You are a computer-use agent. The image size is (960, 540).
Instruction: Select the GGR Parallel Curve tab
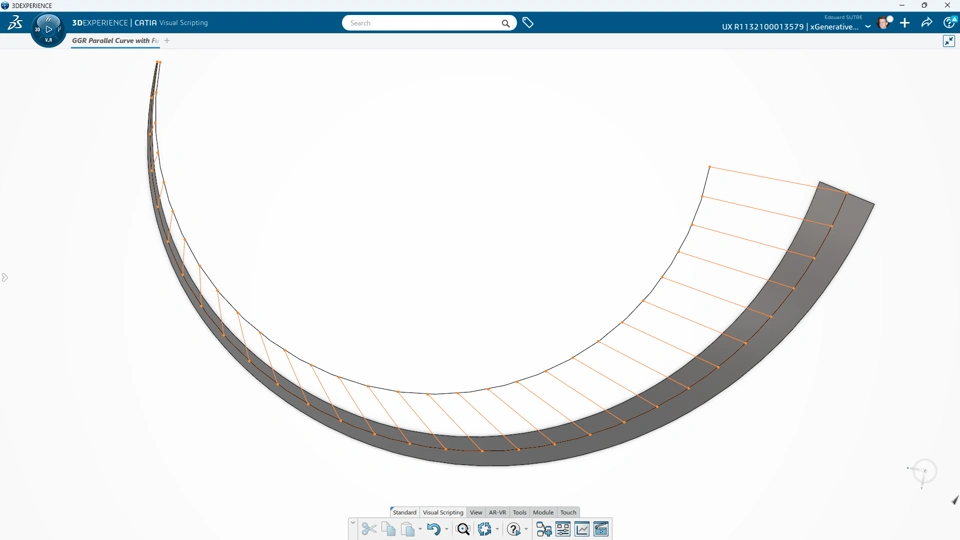pyautogui.click(x=115, y=40)
